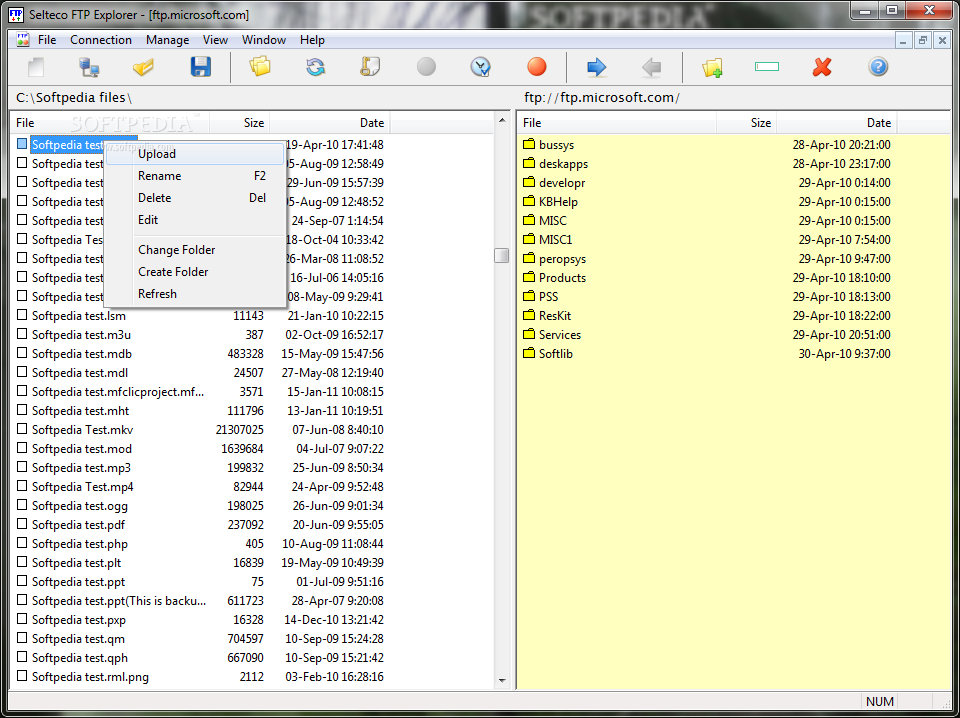Open the File menu
Screen dimensions: 960x718
(47, 40)
